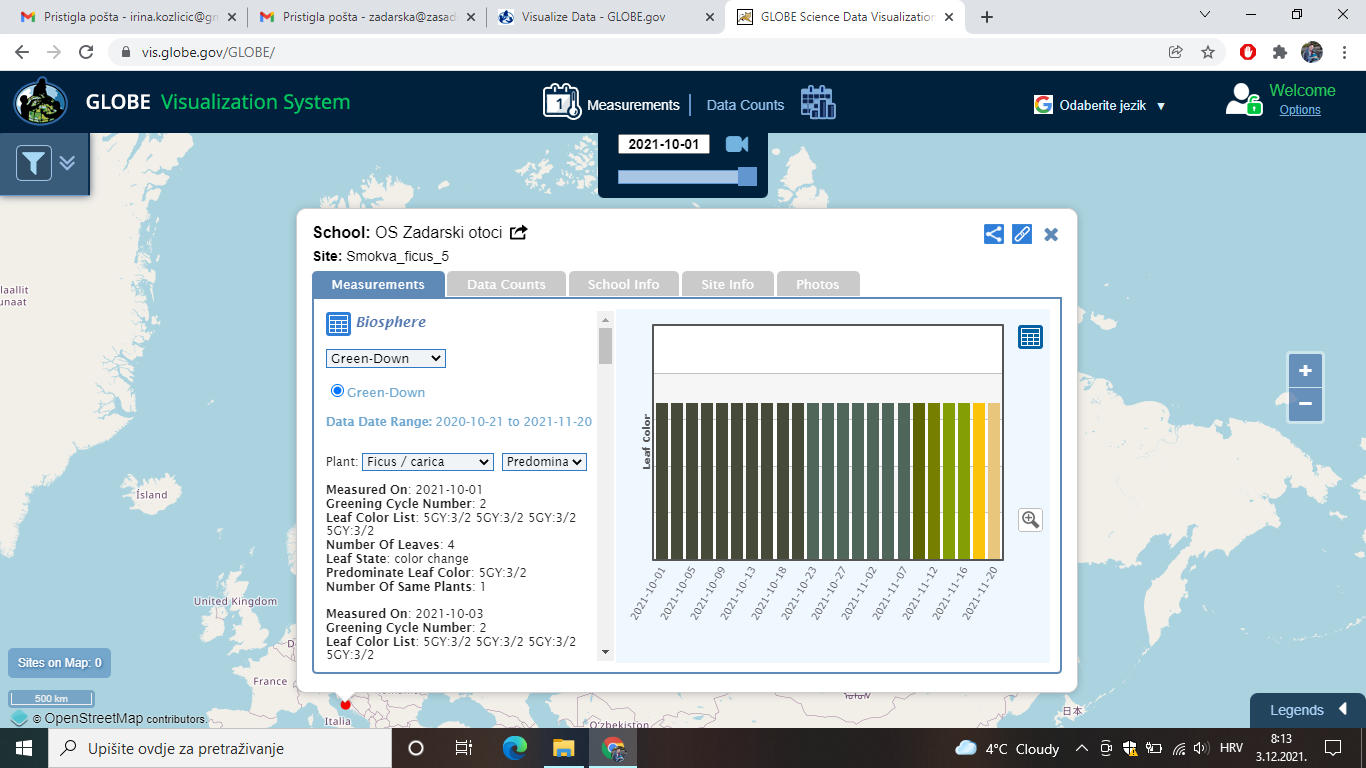The height and width of the screenshot is (768, 1366).
Task: Click the chain link icon in popup
Action: 1021,234
